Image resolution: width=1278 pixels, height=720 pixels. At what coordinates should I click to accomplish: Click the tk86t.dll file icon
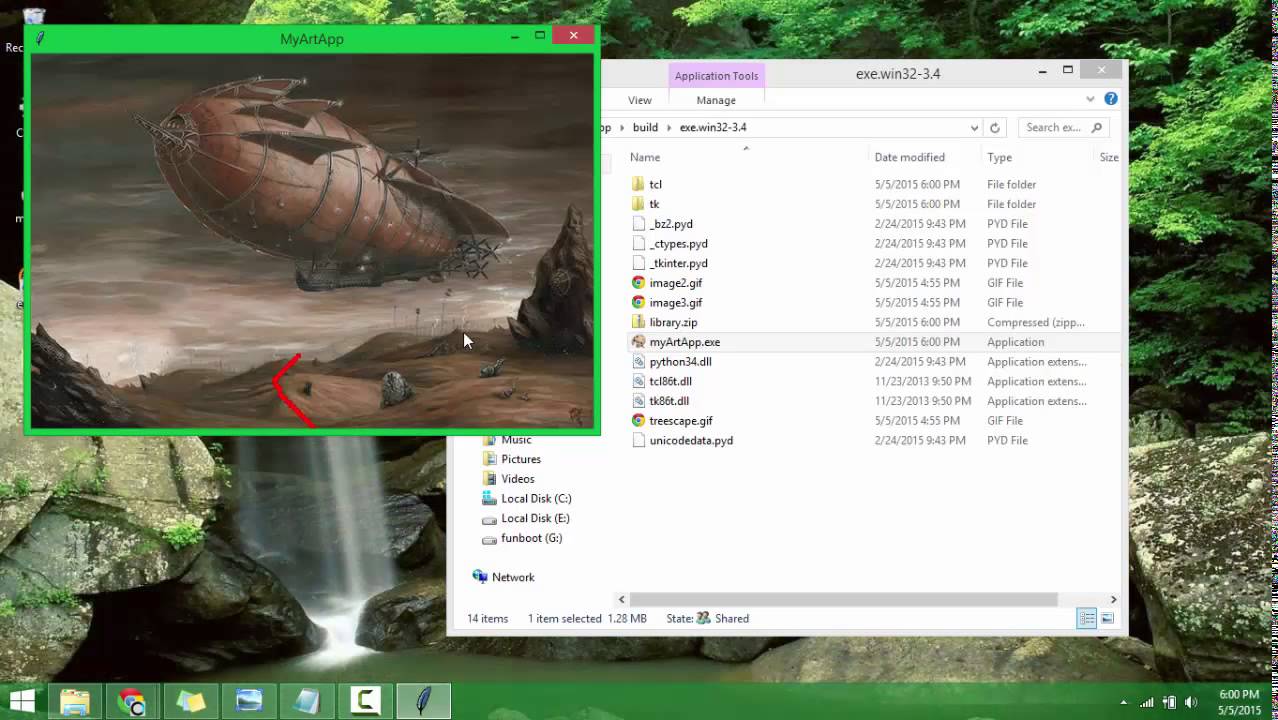click(638, 401)
